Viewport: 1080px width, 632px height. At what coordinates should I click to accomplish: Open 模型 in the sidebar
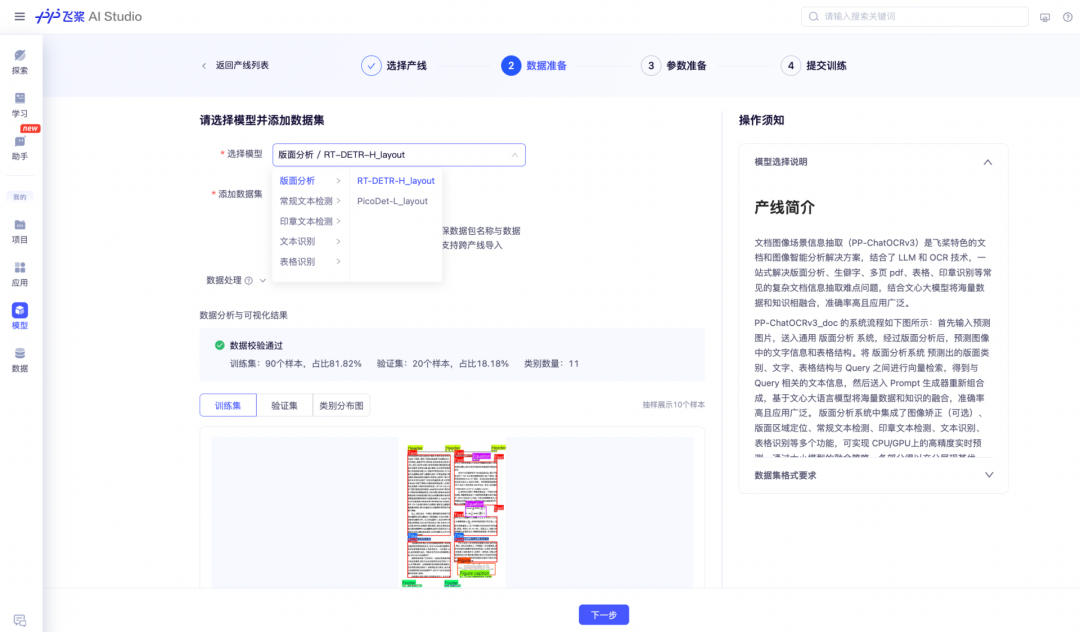coord(20,317)
